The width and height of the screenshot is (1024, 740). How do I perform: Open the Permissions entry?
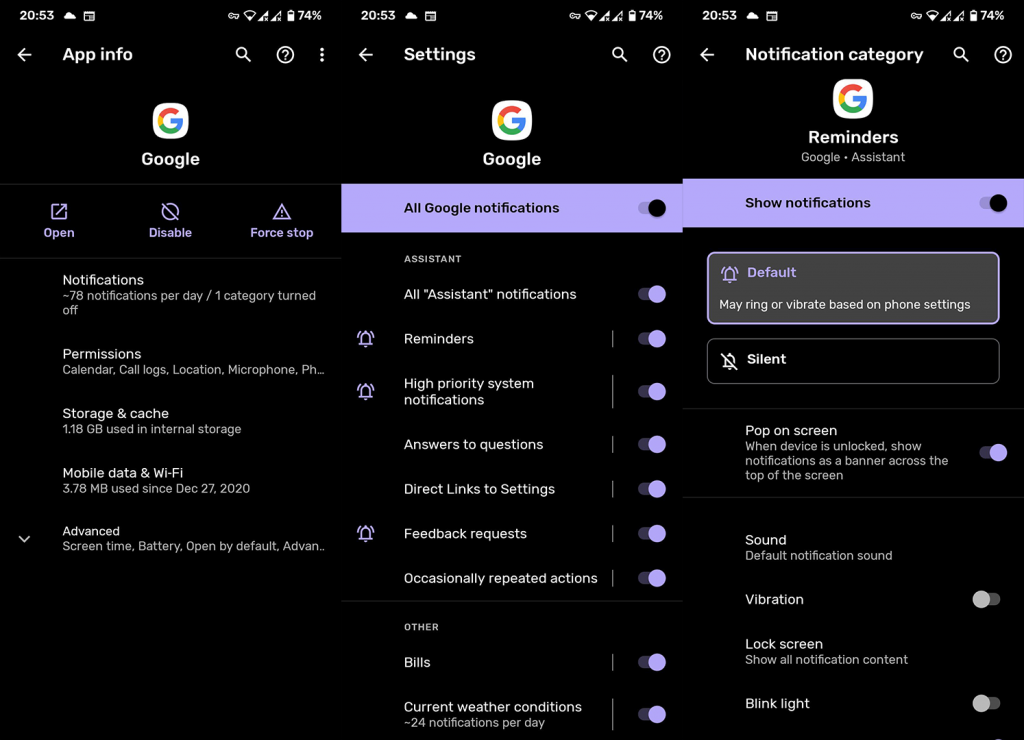coord(170,361)
